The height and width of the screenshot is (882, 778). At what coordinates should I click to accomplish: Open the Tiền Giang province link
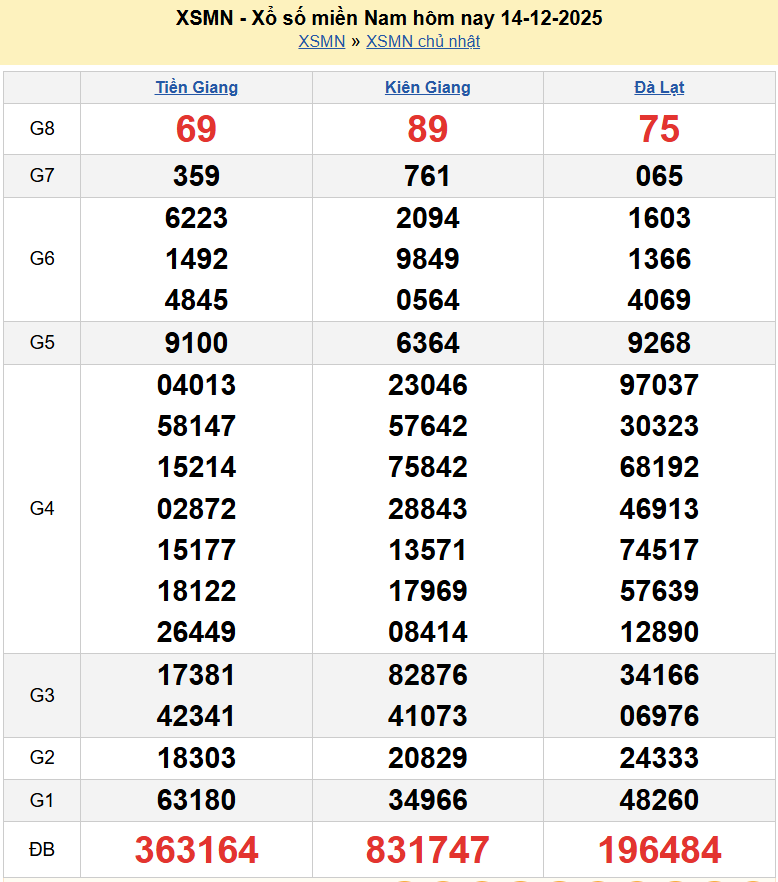pos(196,87)
